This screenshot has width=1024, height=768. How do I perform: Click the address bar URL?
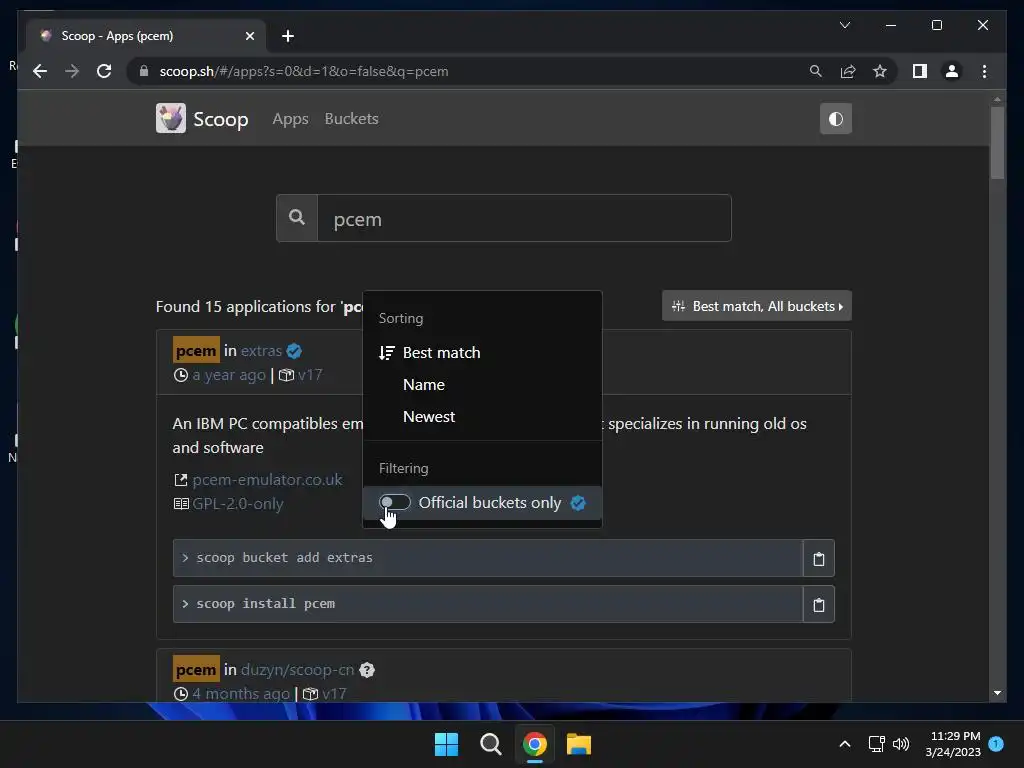pyautogui.click(x=304, y=71)
